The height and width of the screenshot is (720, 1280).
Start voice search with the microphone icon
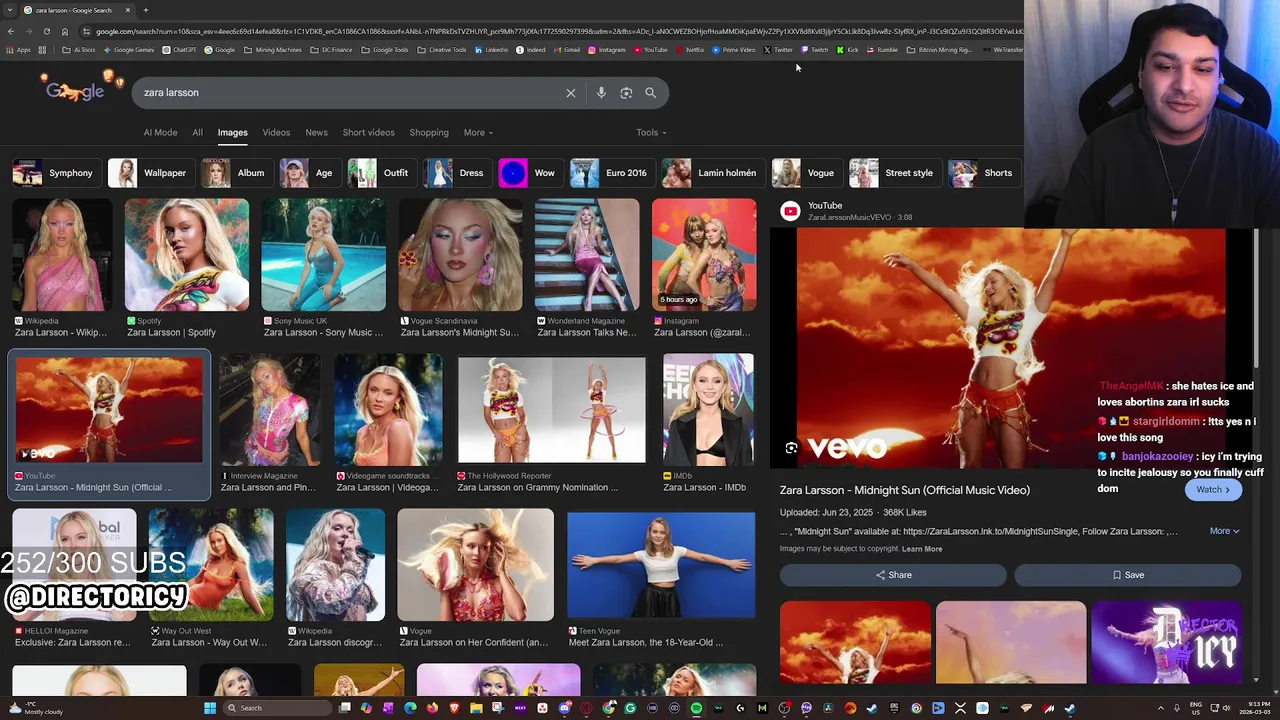(601, 93)
